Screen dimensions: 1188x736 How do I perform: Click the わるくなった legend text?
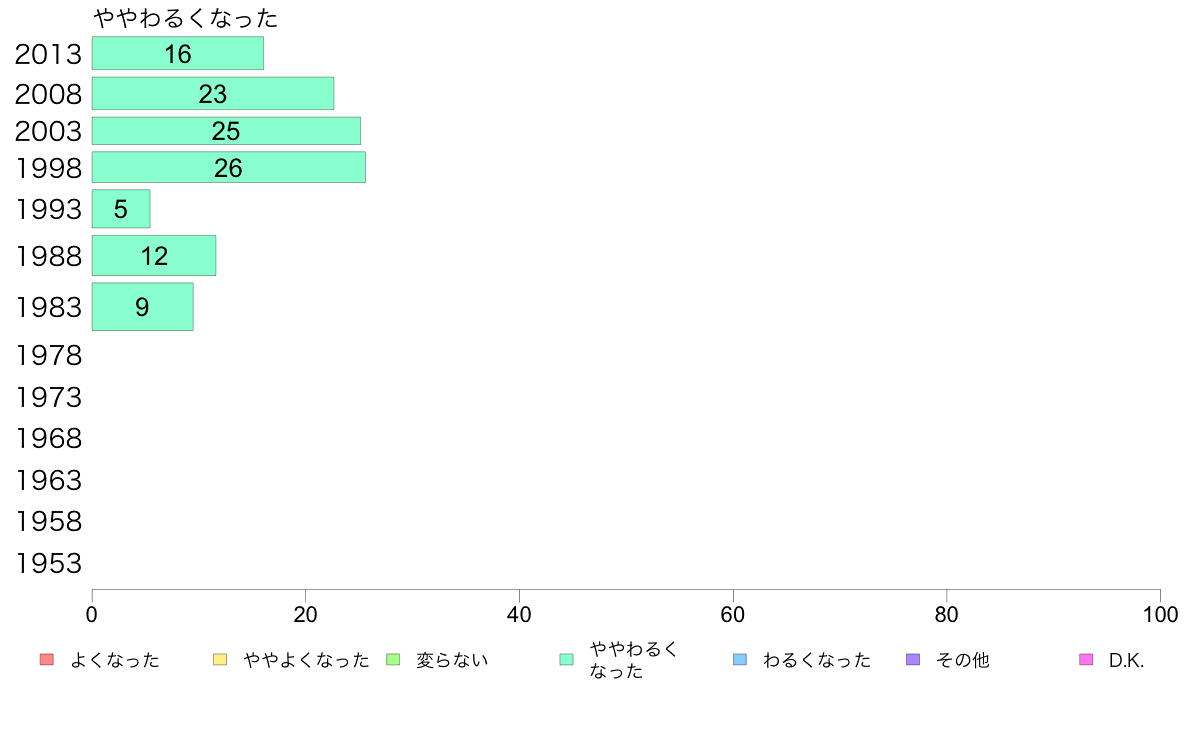817,660
